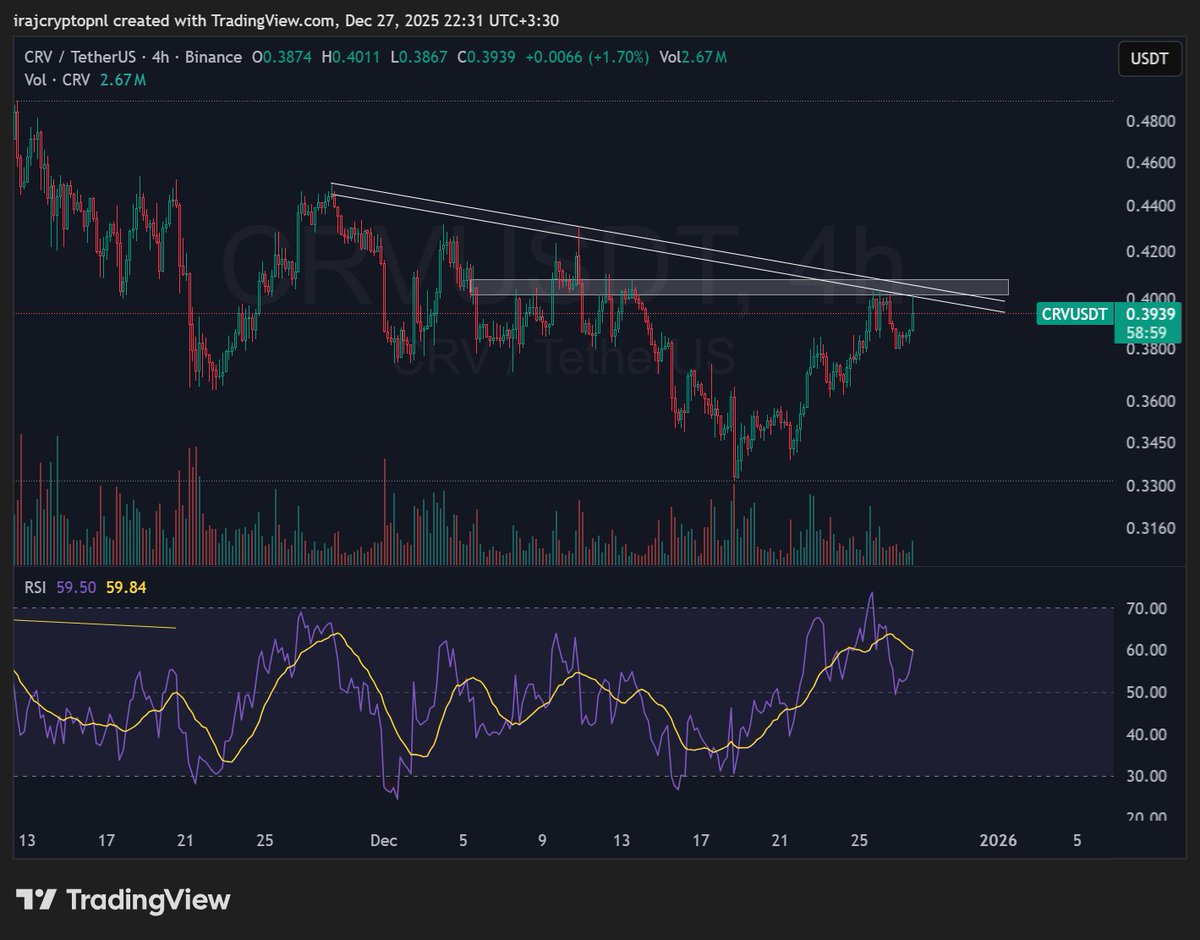Click the 60.00 RSI scale label
The width and height of the screenshot is (1200, 940).
point(1148,650)
